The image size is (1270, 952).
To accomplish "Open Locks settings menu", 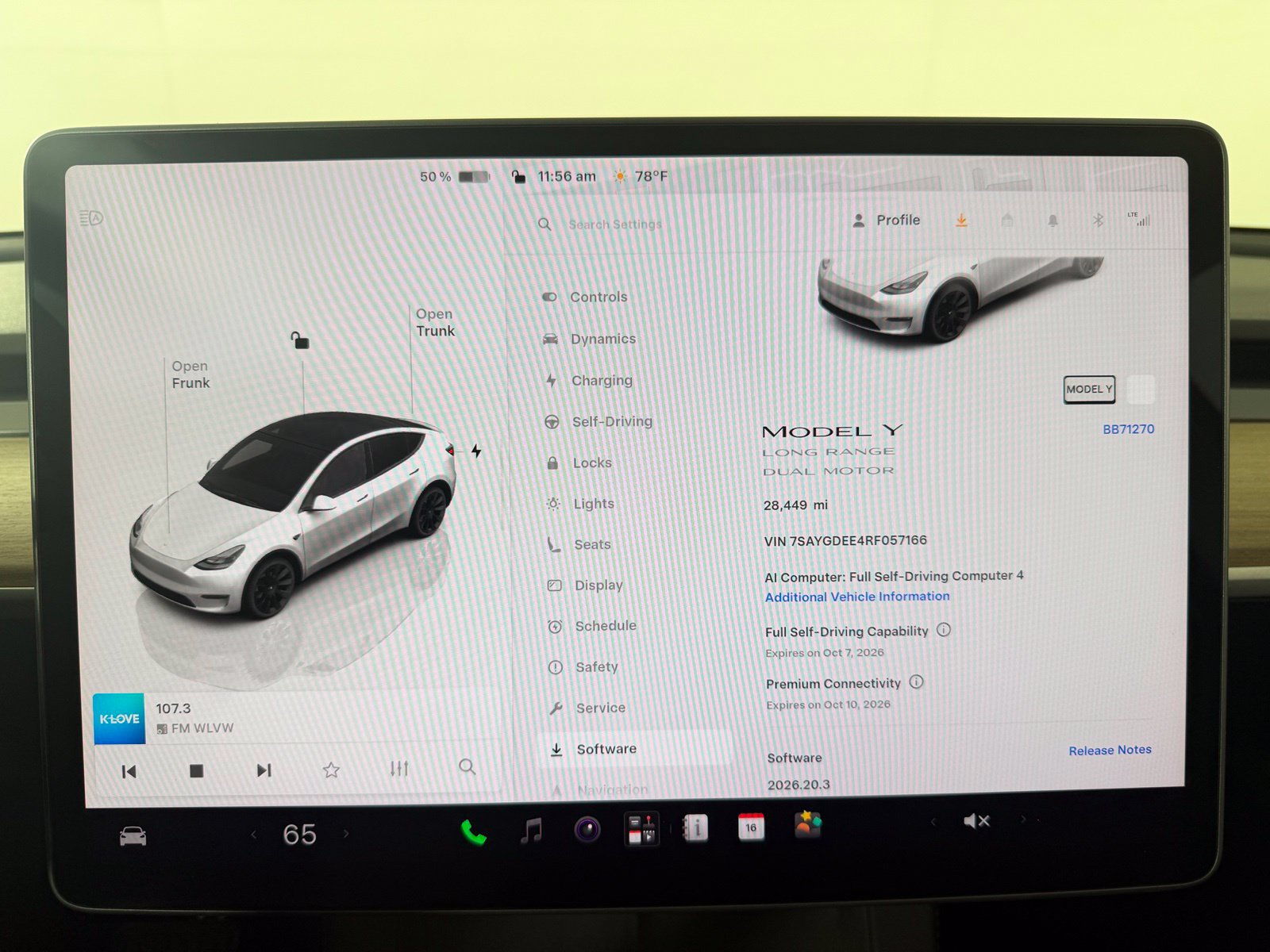I will point(579,463).
